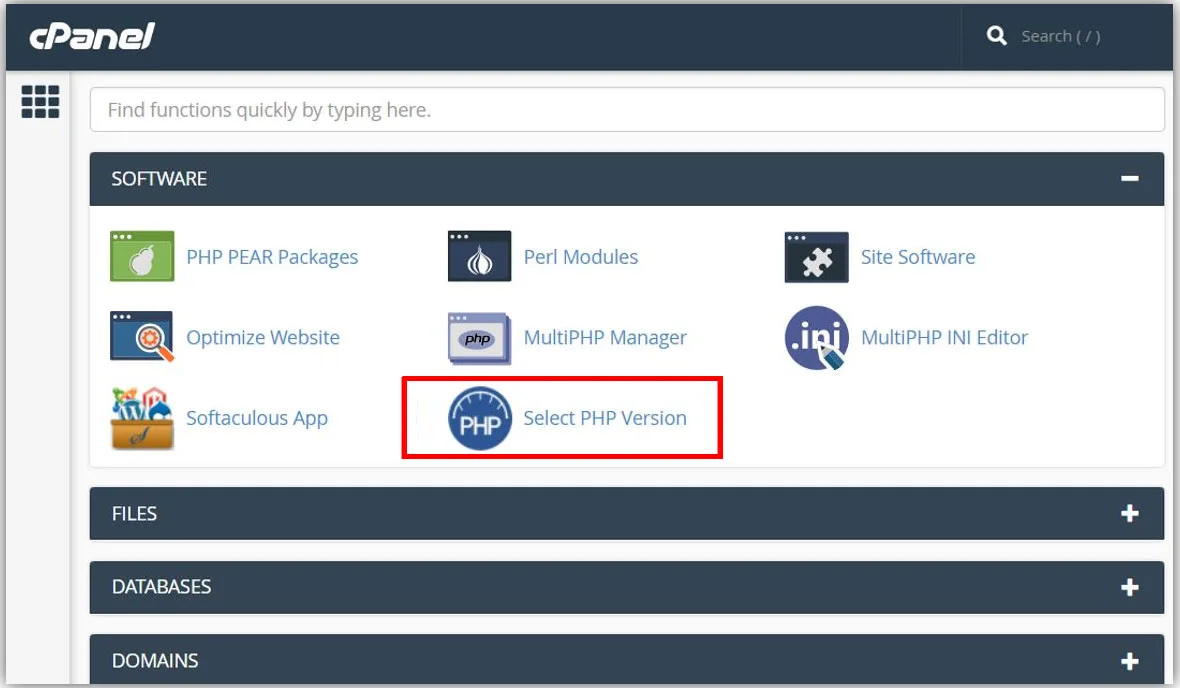This screenshot has width=1180, height=688.
Task: Click the MultiPHP Manager php icon
Action: 479,338
